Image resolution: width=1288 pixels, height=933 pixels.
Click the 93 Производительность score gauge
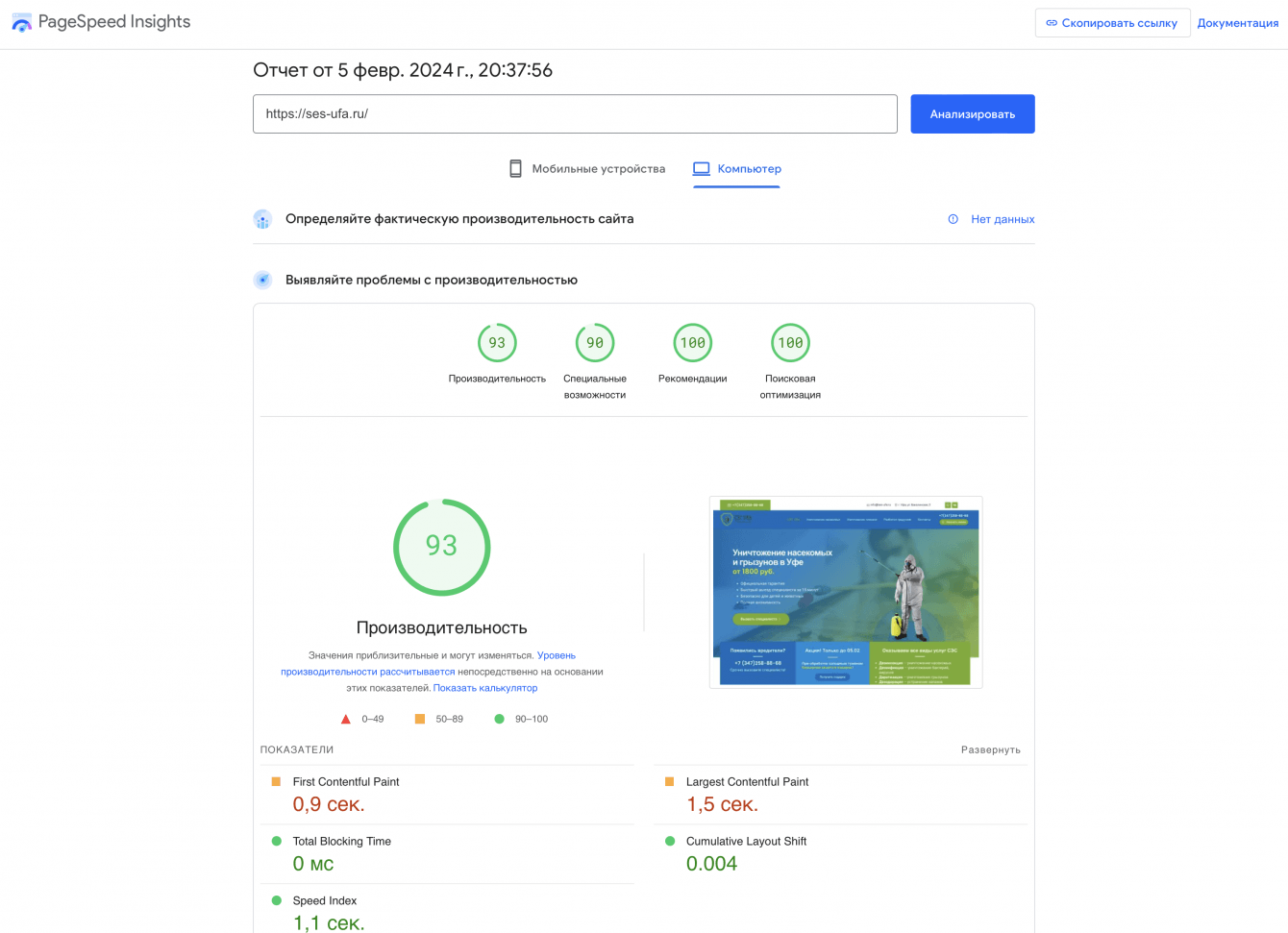pyautogui.click(x=497, y=343)
